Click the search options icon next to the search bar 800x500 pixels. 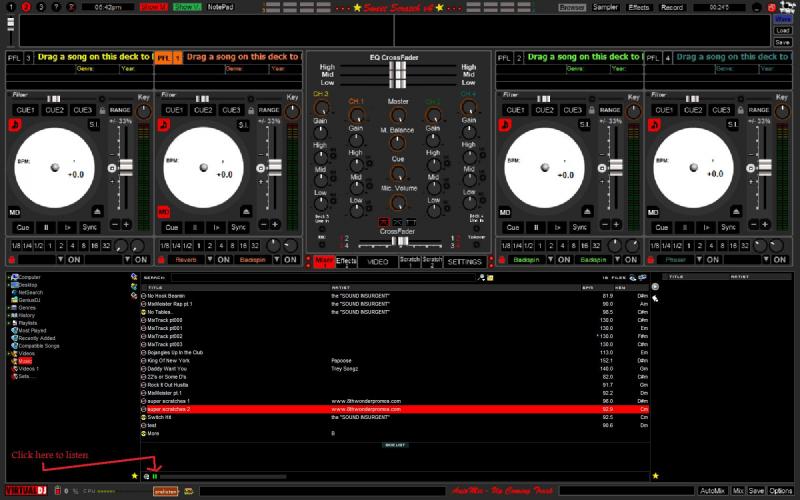481,278
